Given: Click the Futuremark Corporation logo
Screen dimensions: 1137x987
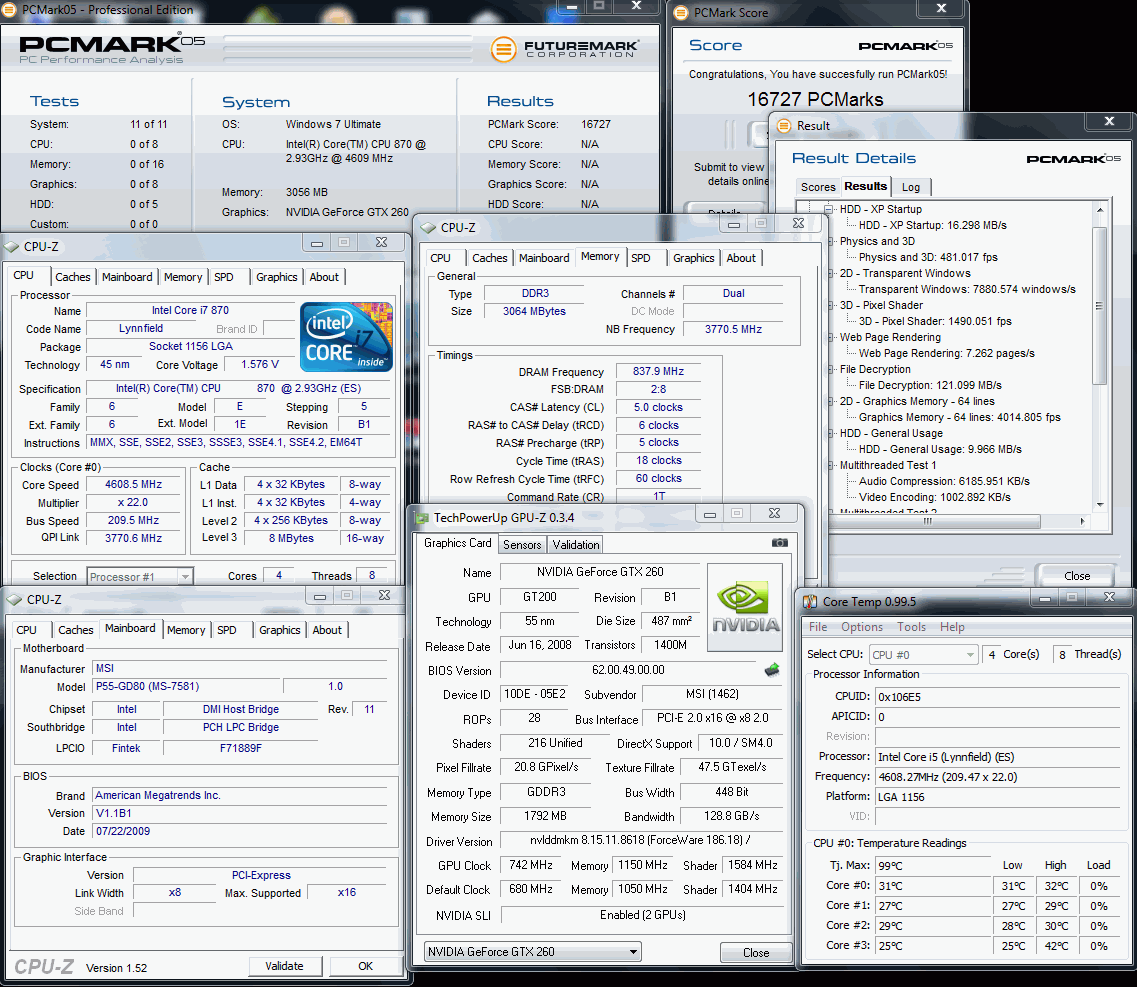Looking at the screenshot, I should [x=565, y=49].
